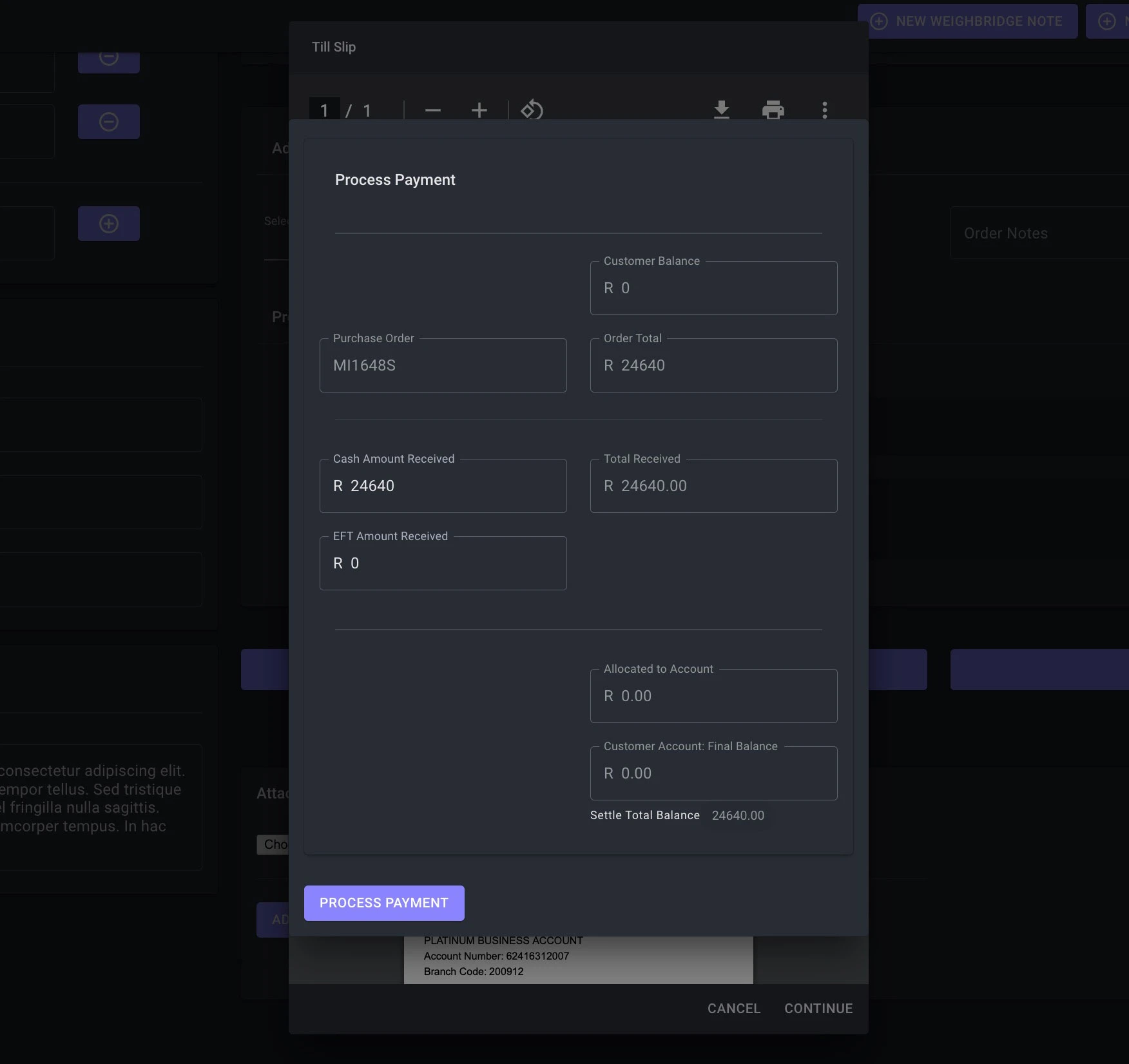Click the PDF page number box

tap(324, 110)
